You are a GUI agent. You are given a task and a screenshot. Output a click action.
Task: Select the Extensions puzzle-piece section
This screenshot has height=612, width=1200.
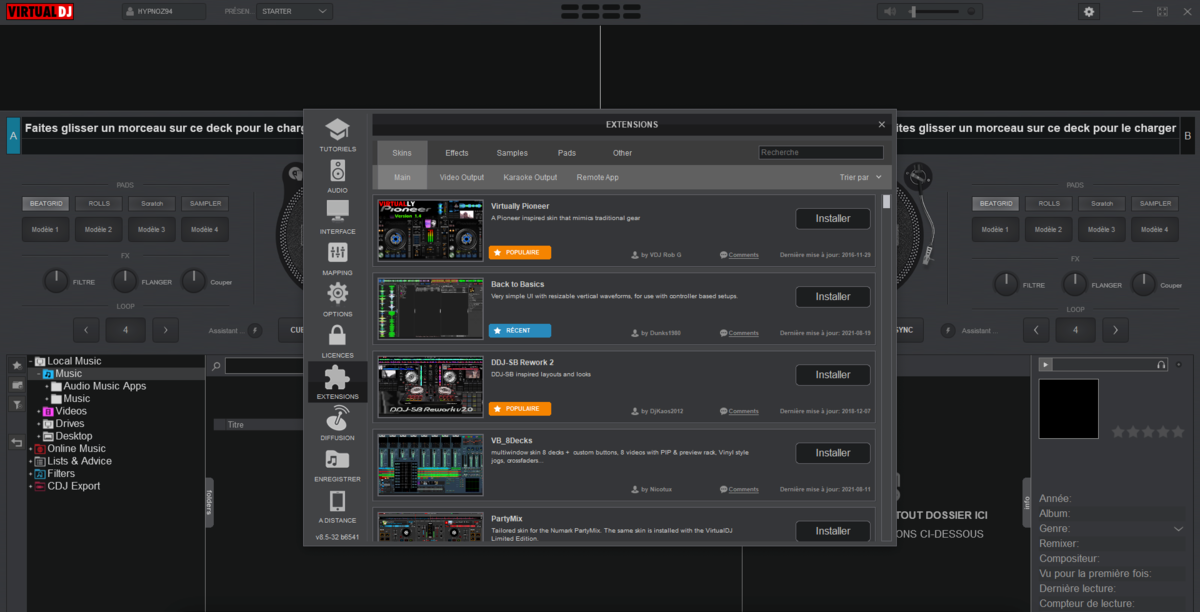(337, 382)
